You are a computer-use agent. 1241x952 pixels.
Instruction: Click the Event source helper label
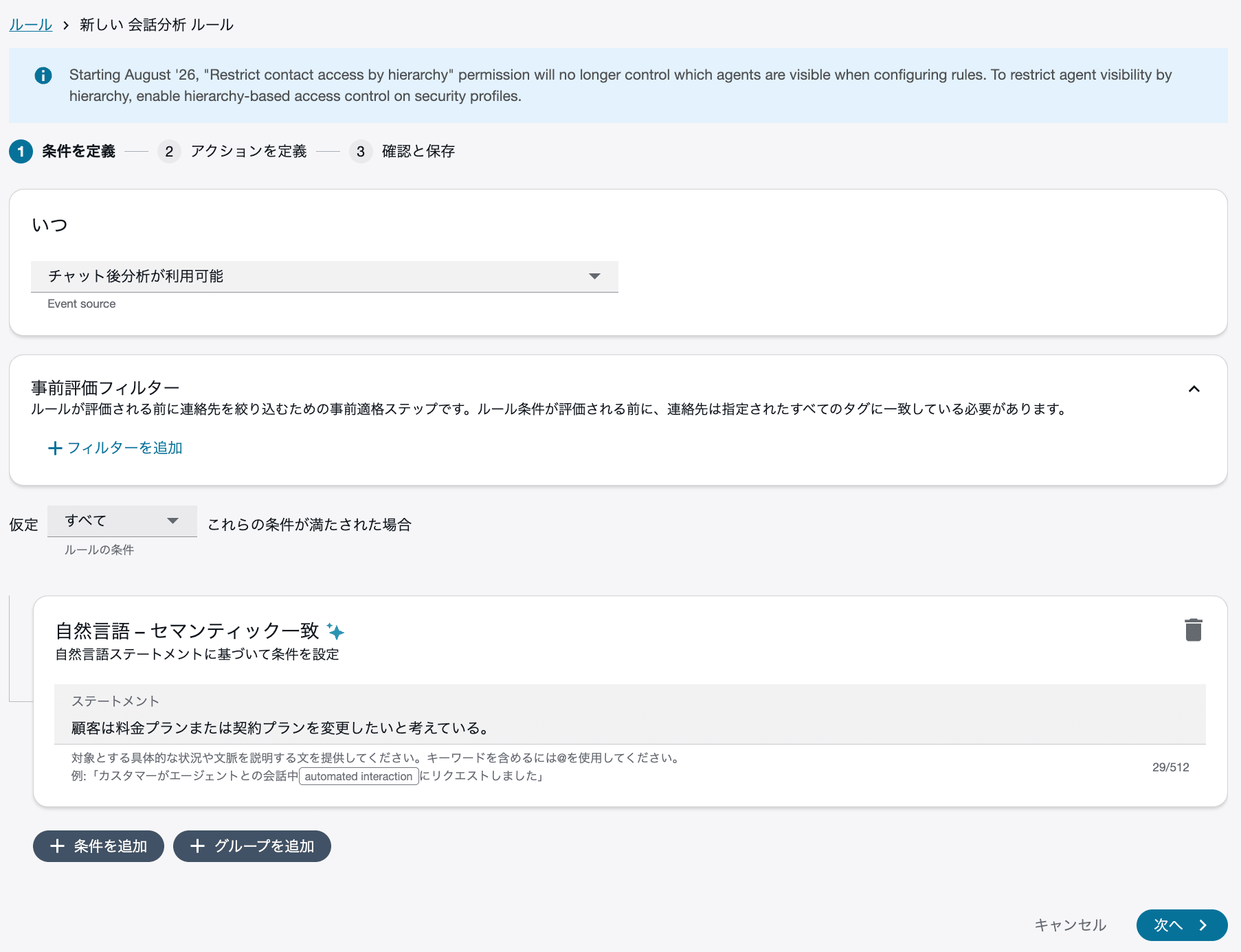click(x=82, y=304)
